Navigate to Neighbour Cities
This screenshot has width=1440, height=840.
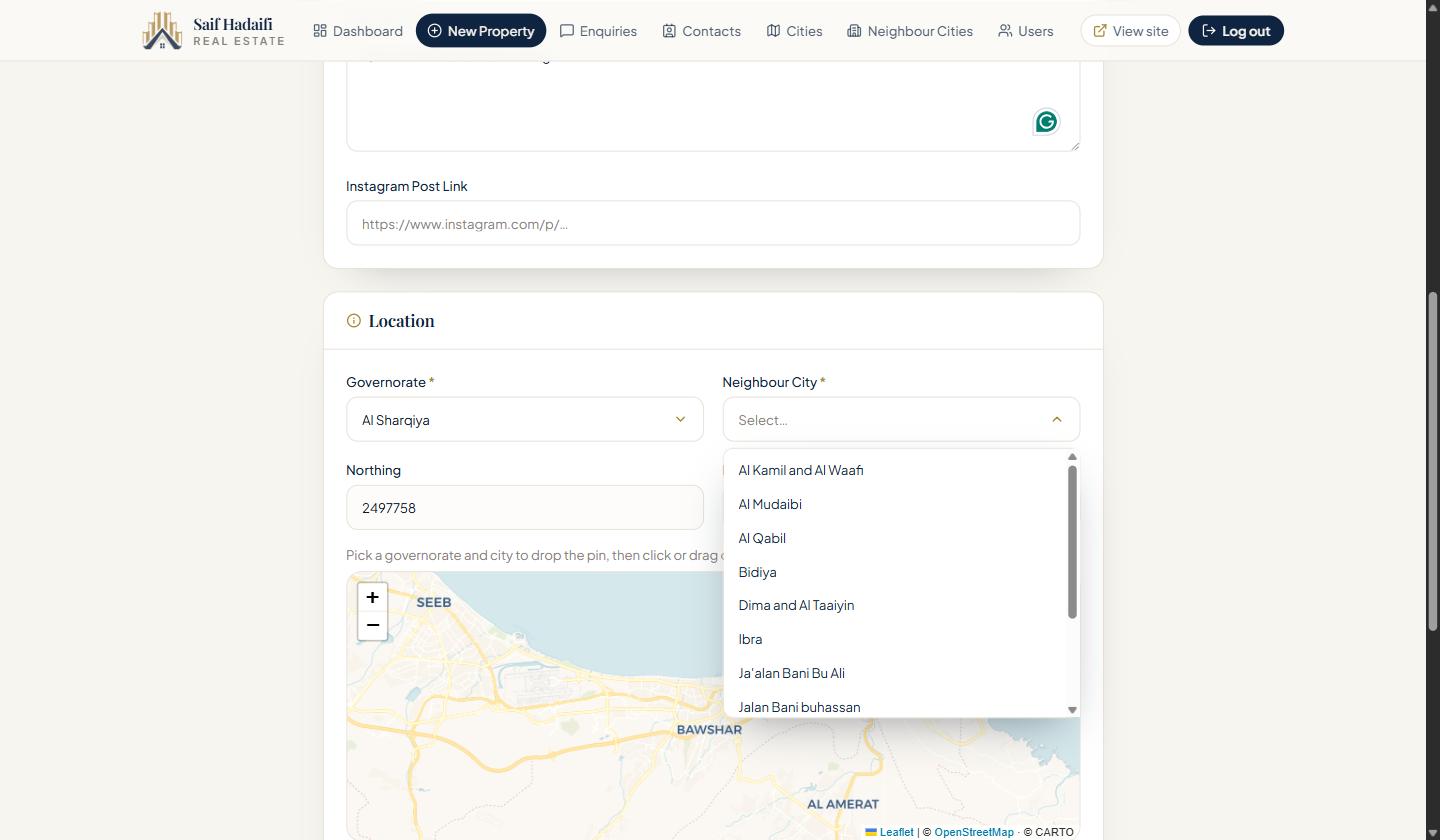910,31
